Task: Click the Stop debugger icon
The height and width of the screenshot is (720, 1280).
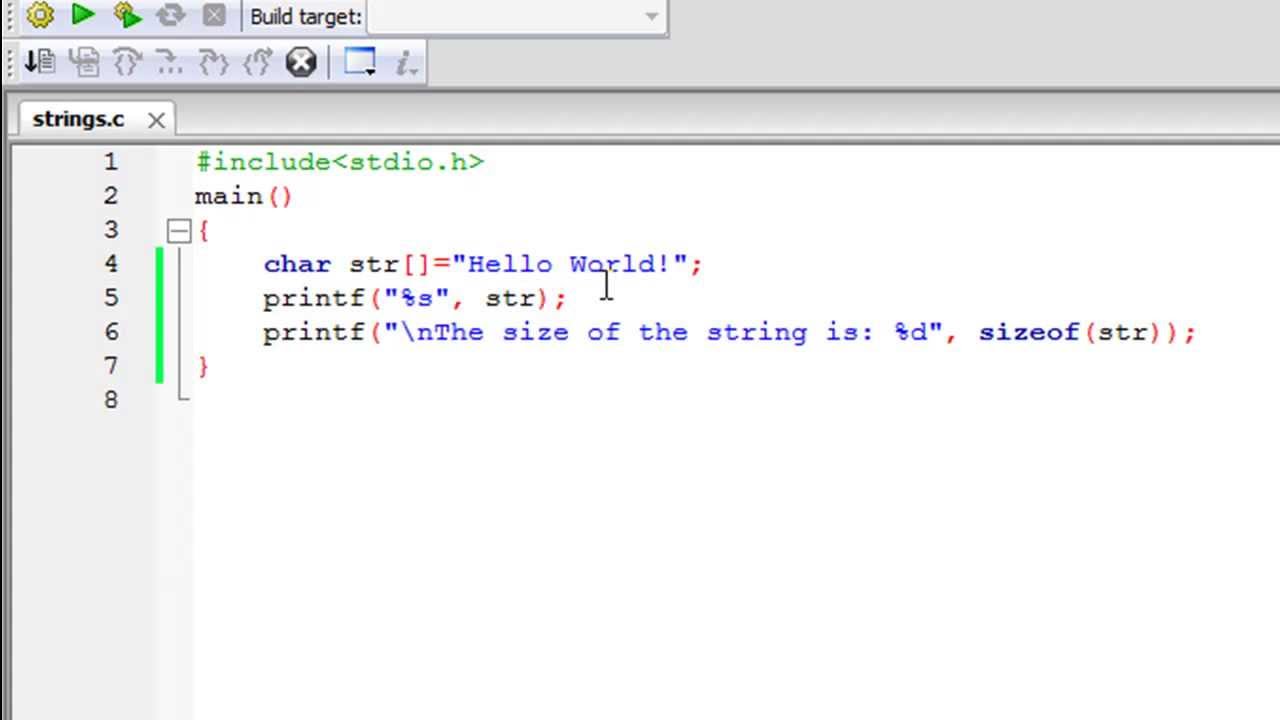Action: [301, 62]
